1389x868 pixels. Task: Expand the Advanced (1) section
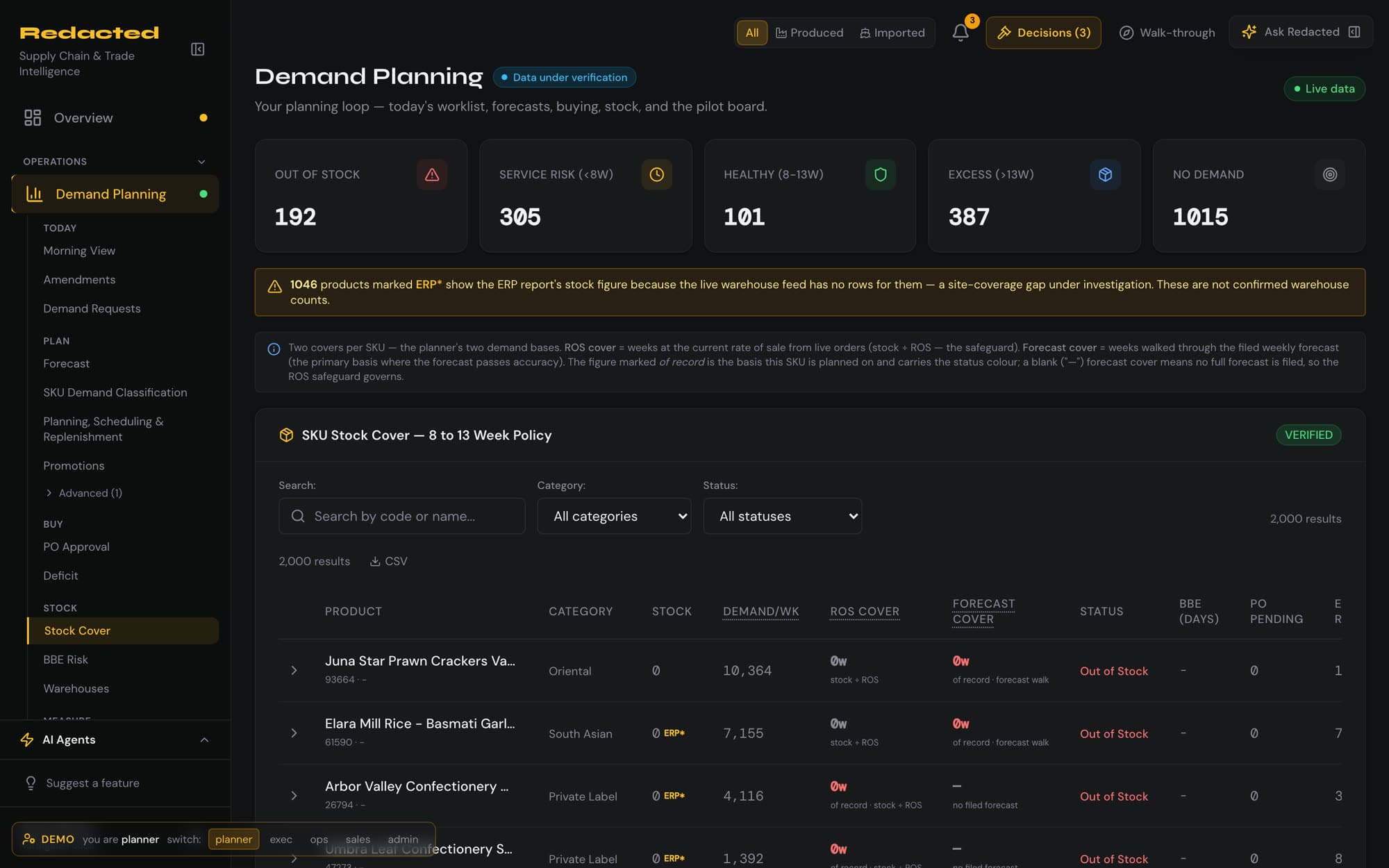pyautogui.click(x=83, y=493)
